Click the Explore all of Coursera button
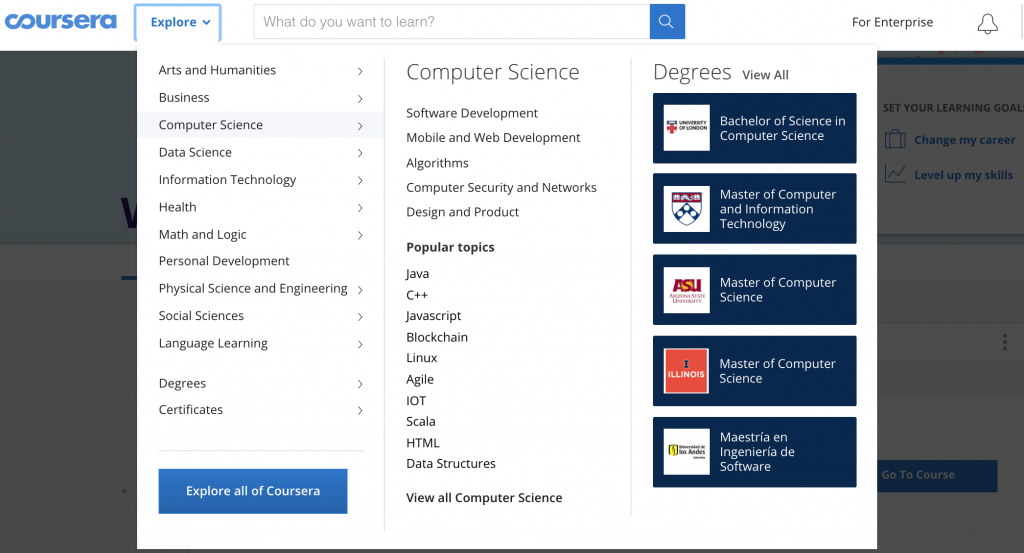The height and width of the screenshot is (553, 1024). point(253,491)
